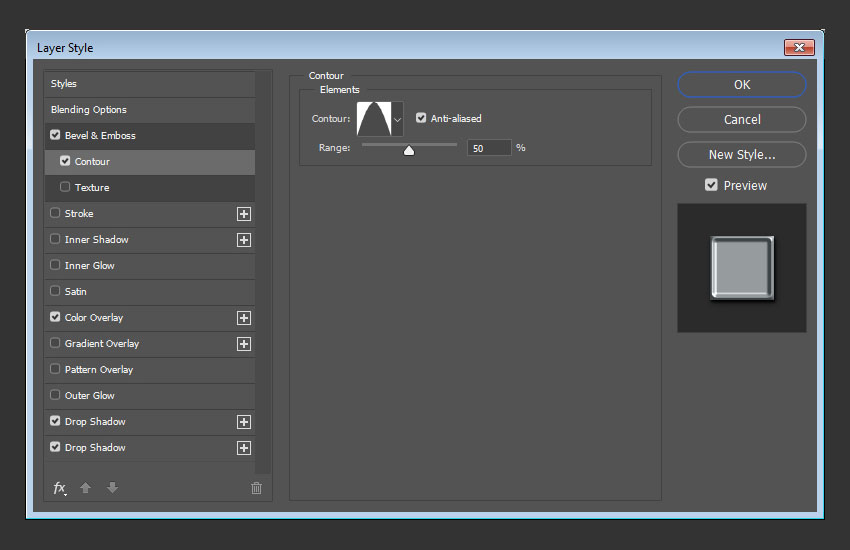Add Drop Shadow copy via first plus icon

pos(244,422)
